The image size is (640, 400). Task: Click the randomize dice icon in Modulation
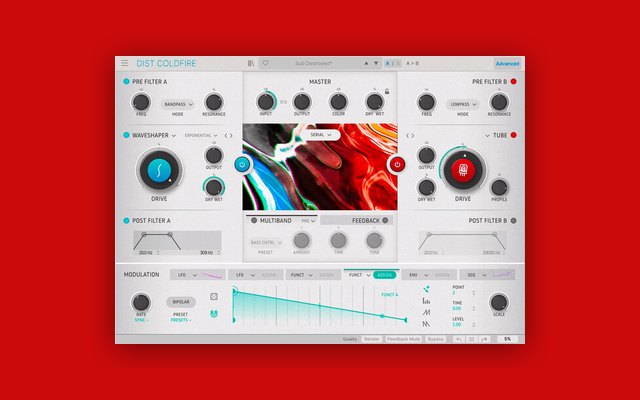(x=214, y=297)
